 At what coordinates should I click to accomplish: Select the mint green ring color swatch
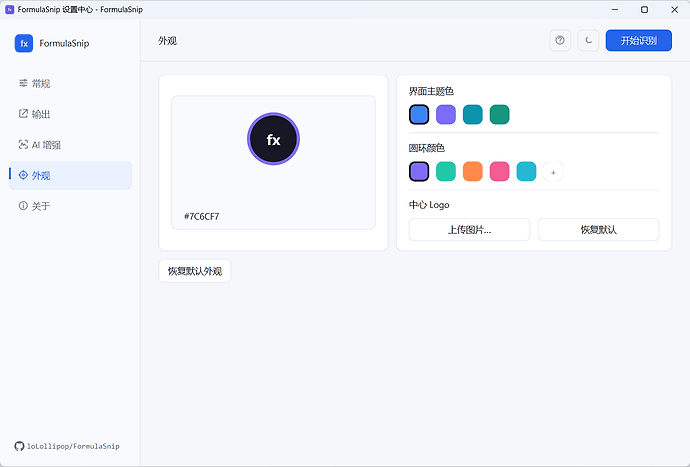[446, 172]
